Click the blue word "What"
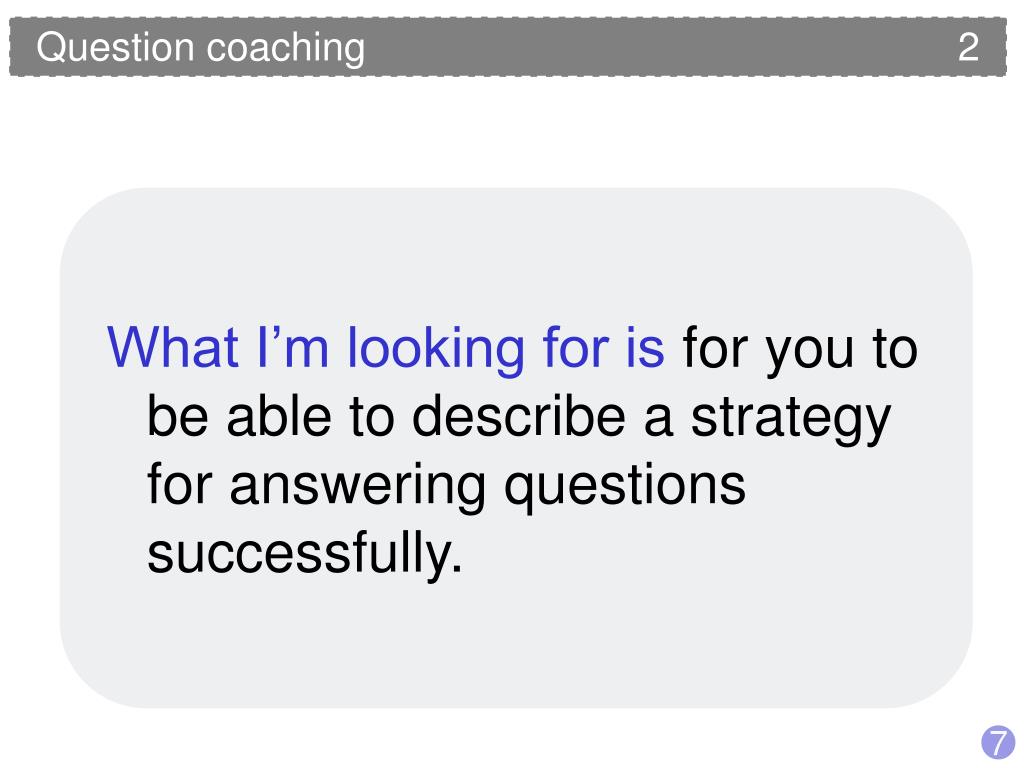The height and width of the screenshot is (768, 1024). pyautogui.click(x=172, y=348)
